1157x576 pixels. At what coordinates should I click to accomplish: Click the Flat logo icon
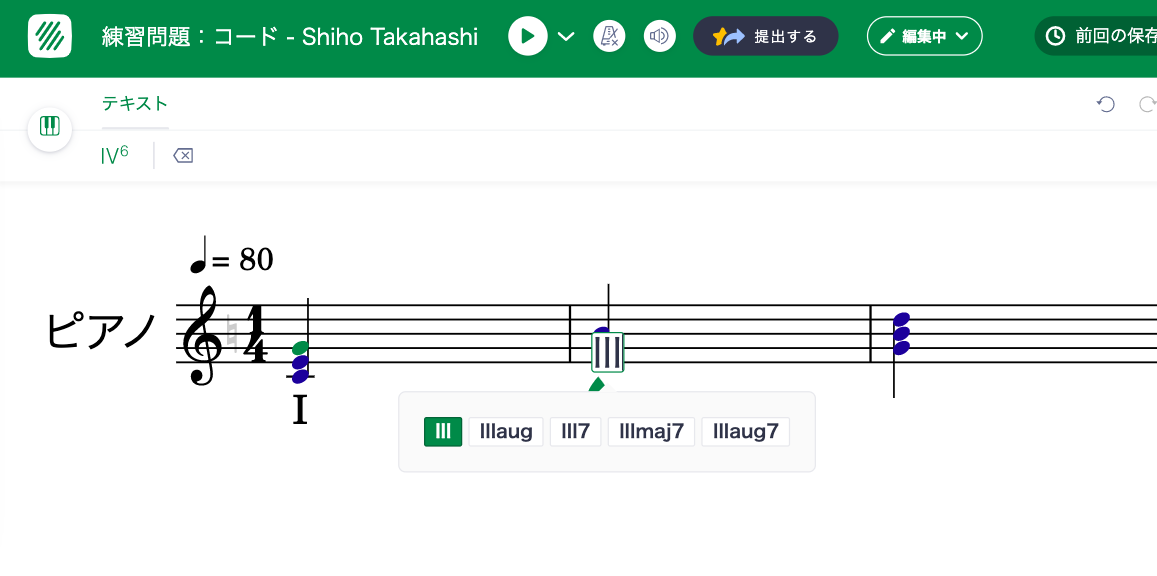[x=50, y=37]
